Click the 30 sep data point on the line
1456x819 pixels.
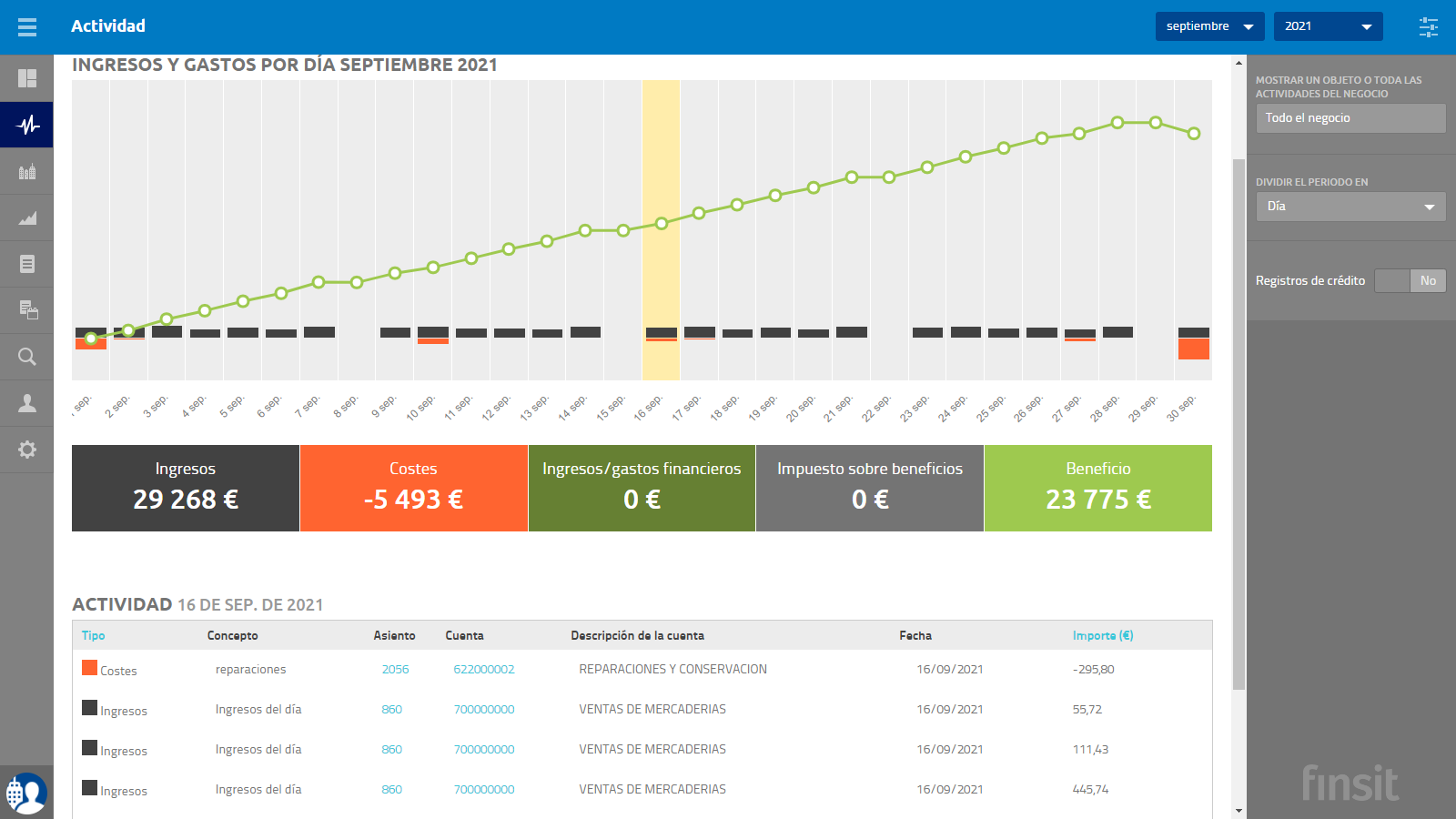pyautogui.click(x=1194, y=133)
